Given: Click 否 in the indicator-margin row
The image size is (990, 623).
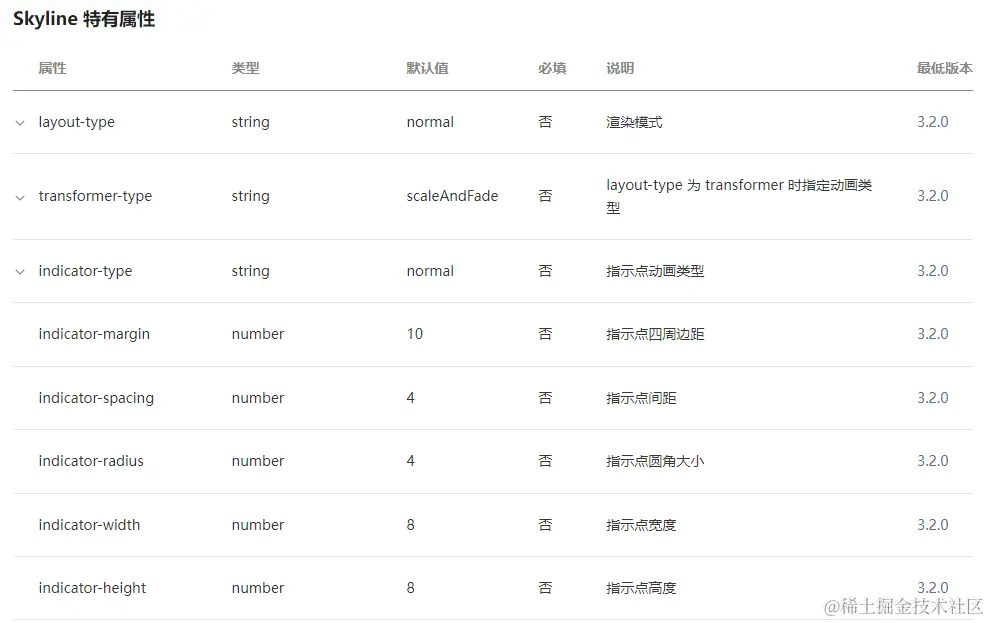Looking at the screenshot, I should pos(546,334).
